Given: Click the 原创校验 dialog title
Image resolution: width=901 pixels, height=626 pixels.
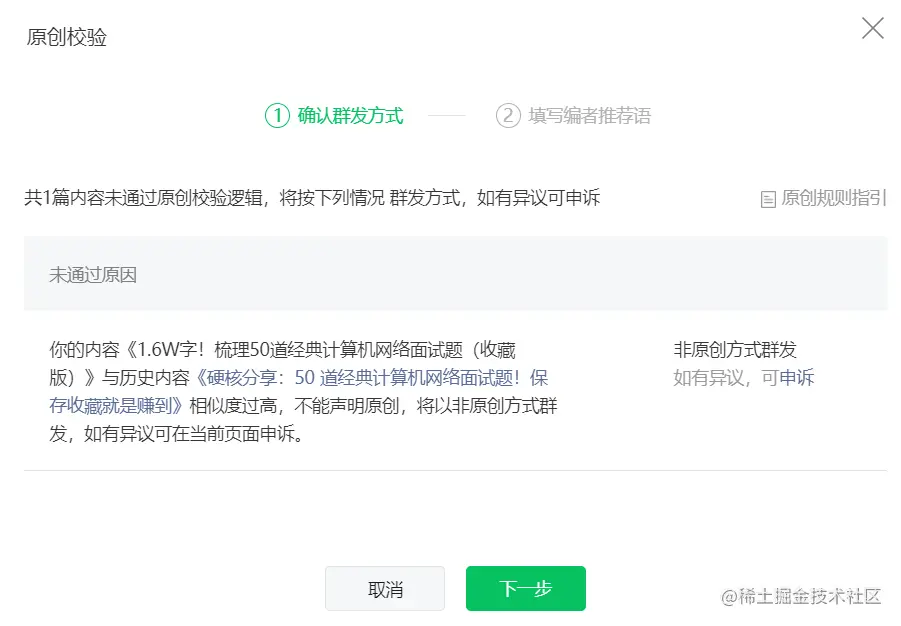Looking at the screenshot, I should [x=67, y=37].
